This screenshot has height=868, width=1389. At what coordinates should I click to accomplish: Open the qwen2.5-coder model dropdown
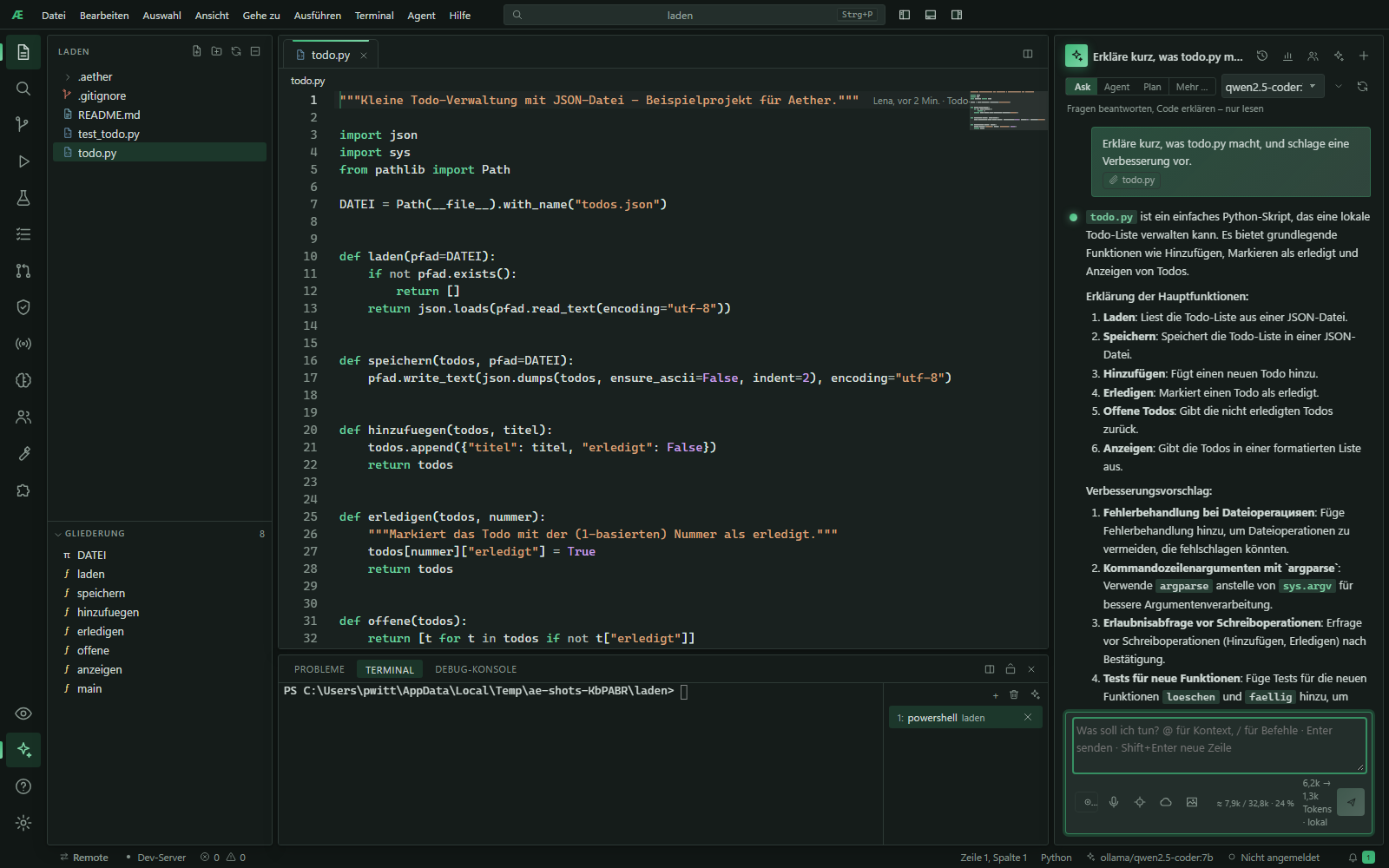tap(1272, 87)
